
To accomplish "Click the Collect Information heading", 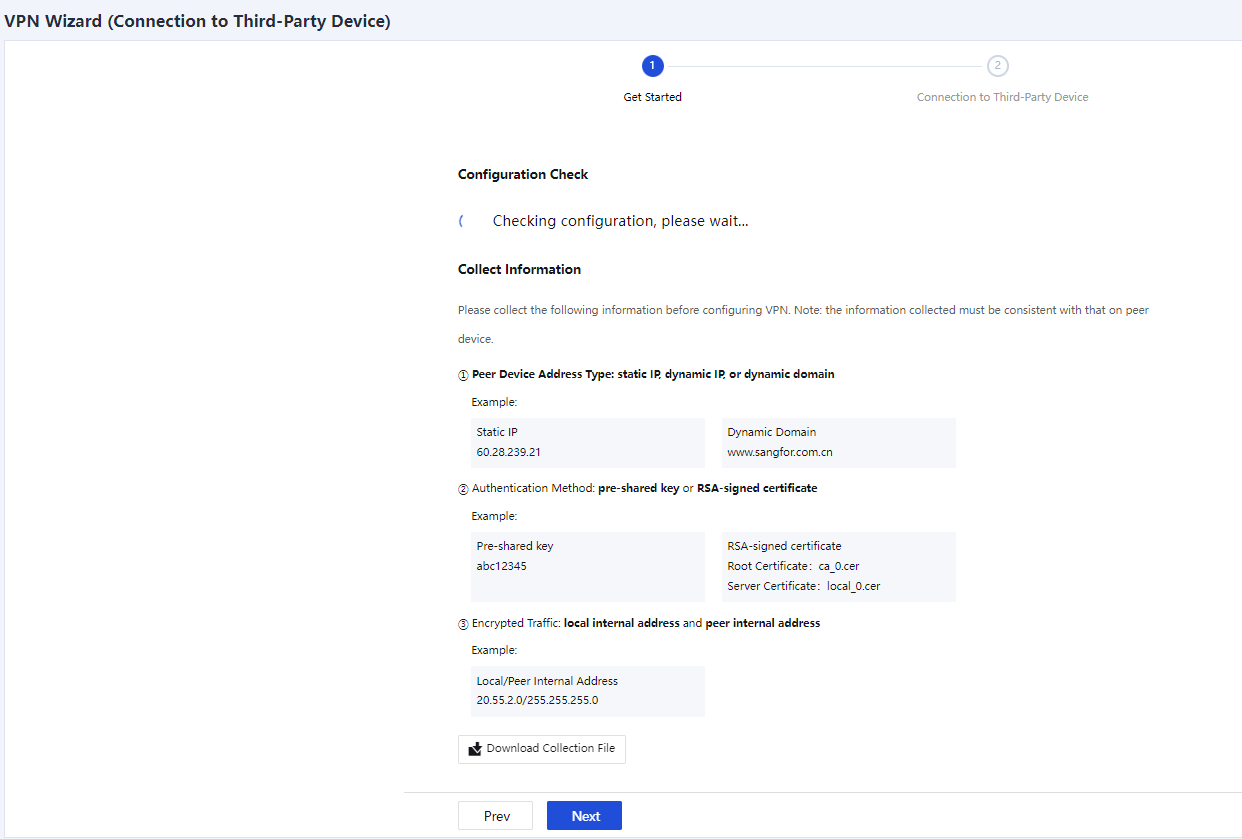I will pyautogui.click(x=519, y=269).
